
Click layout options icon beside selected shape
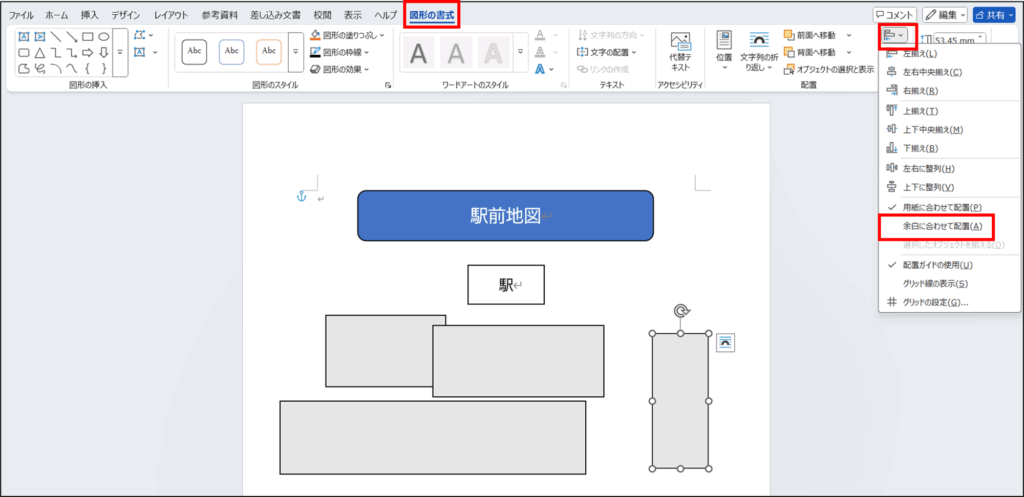click(725, 342)
